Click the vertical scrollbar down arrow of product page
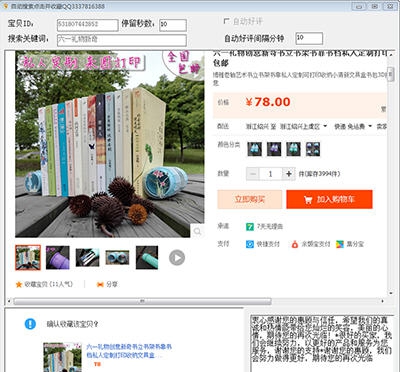Screen dimensions: 400x372 coord(391,293)
